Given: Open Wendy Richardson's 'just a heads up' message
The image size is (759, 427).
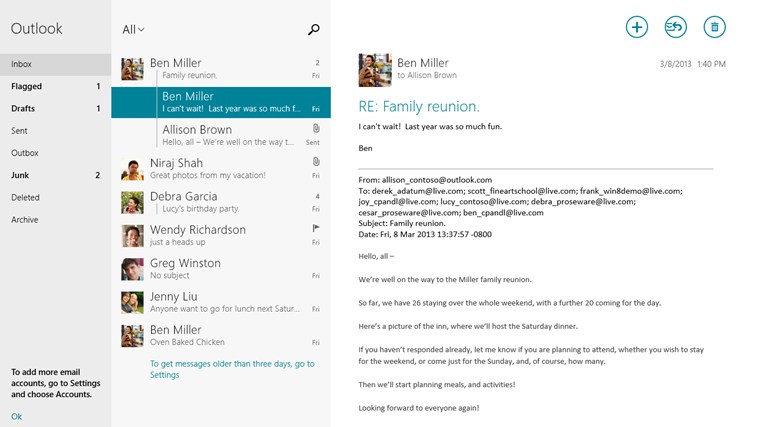Looking at the screenshot, I should click(221, 236).
